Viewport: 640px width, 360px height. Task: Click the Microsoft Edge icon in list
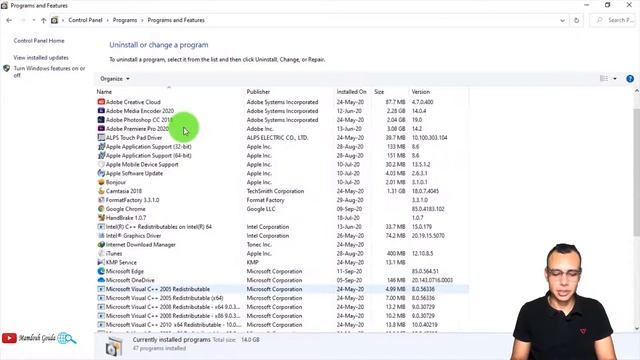[x=101, y=271]
